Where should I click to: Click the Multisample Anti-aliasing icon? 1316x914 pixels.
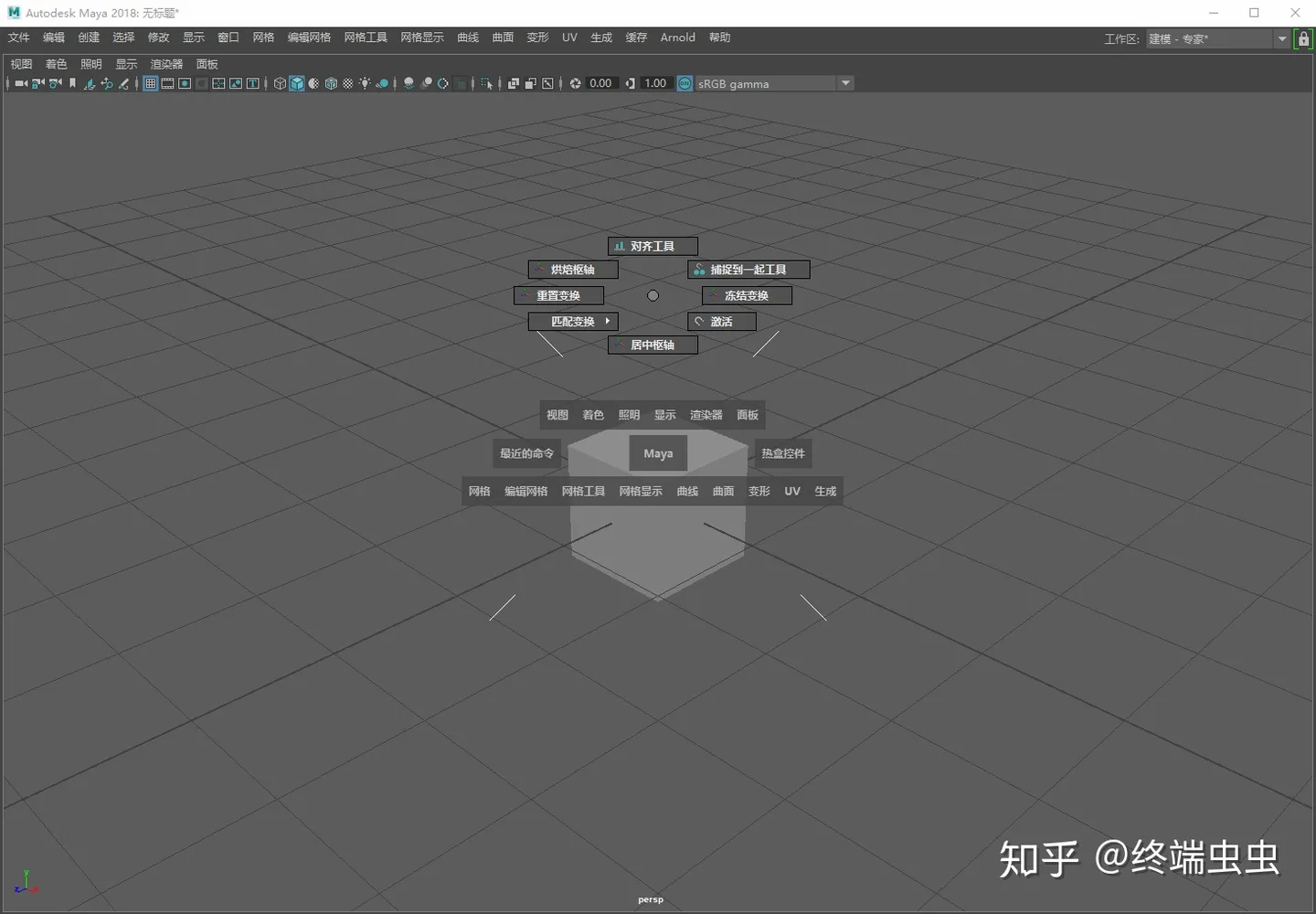point(443,83)
